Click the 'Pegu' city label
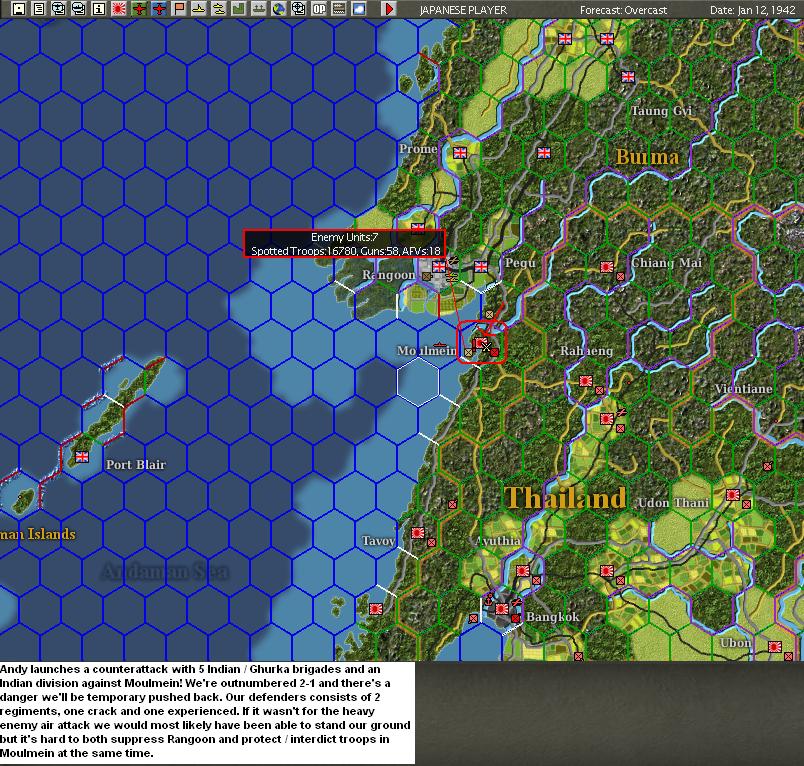 (520, 263)
